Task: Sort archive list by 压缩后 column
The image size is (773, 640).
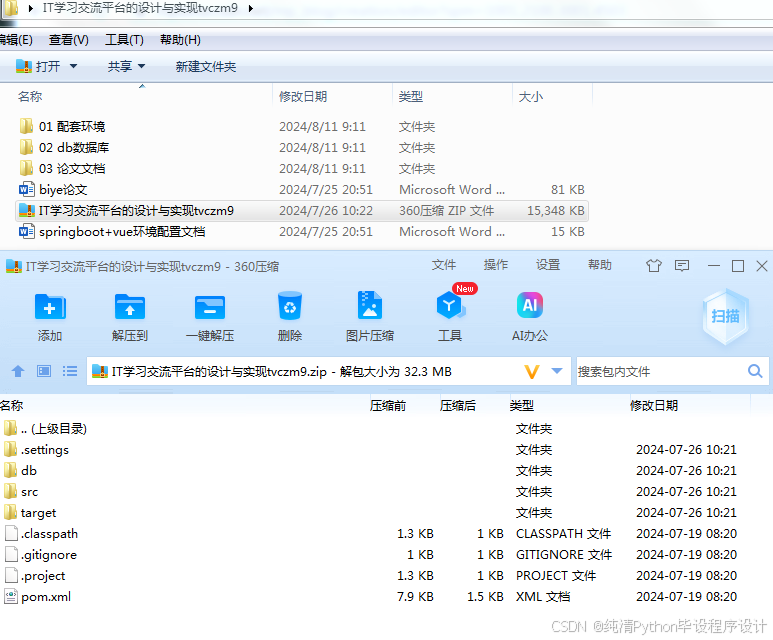Action: 458,406
